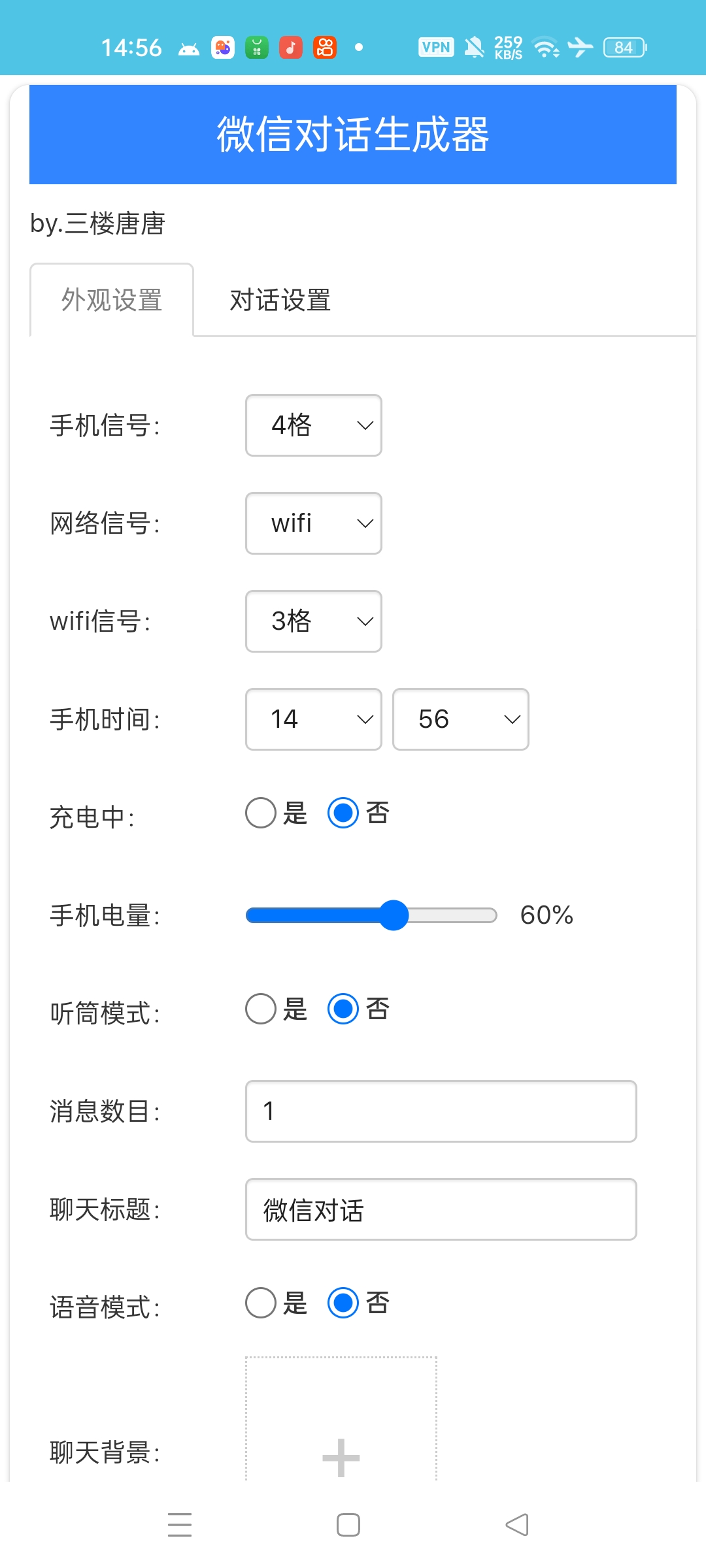Focus the 聊天标题 text input field

pos(441,1209)
